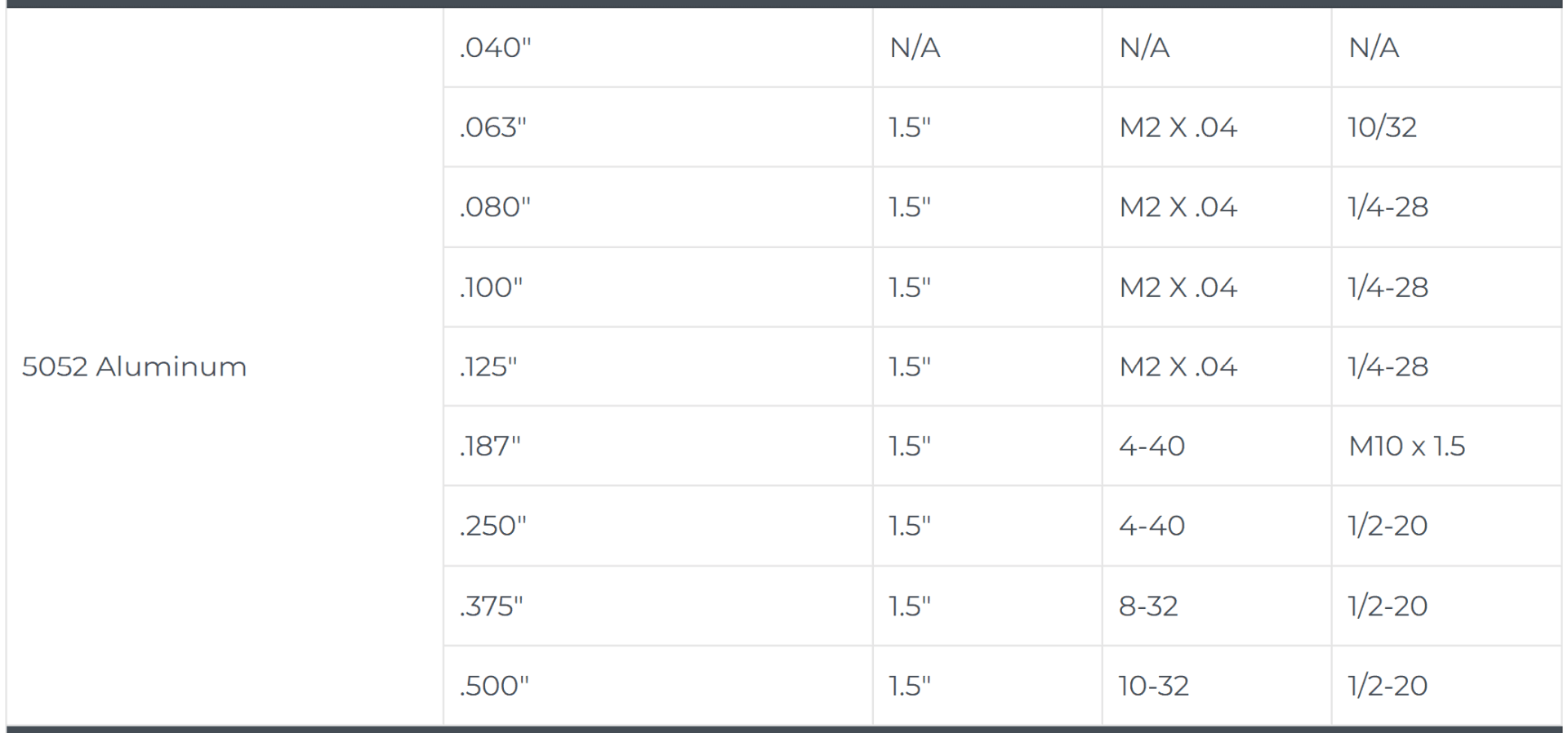
Task: Click the .125" thickness cell
Action: click(x=658, y=366)
